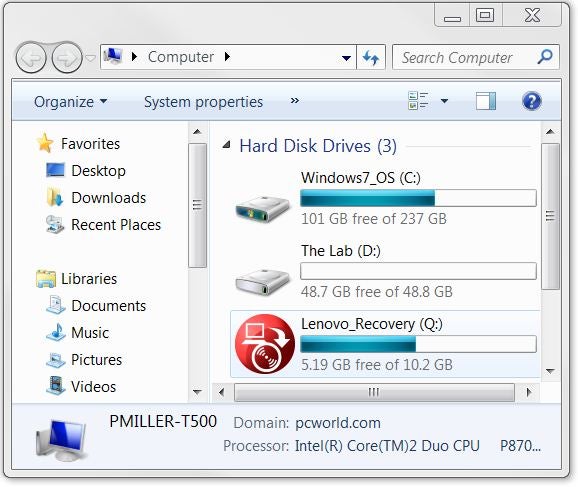This screenshot has width=578, height=487.
Task: Click the Back navigation arrow
Action: tap(31, 58)
